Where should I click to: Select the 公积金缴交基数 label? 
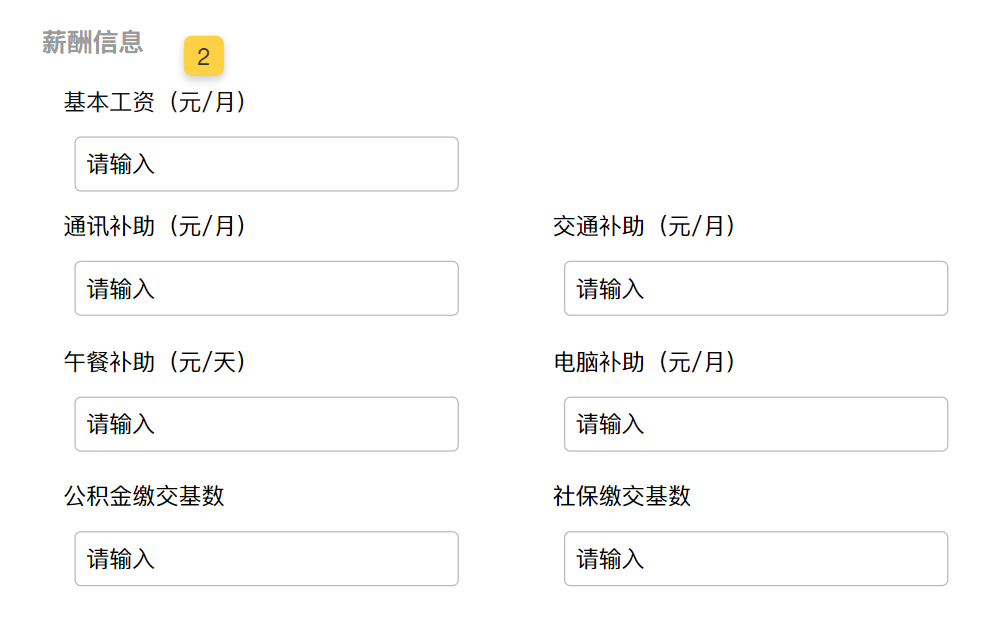[x=144, y=496]
